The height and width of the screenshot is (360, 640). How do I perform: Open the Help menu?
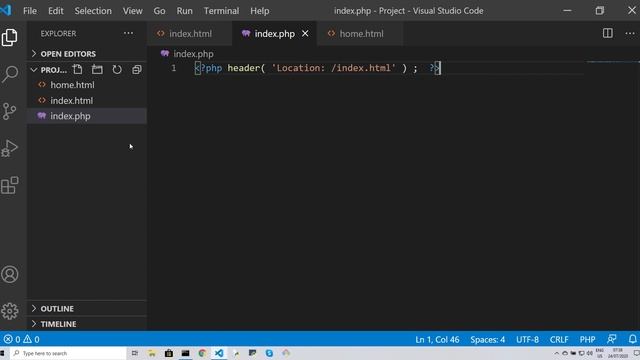pyautogui.click(x=260, y=11)
